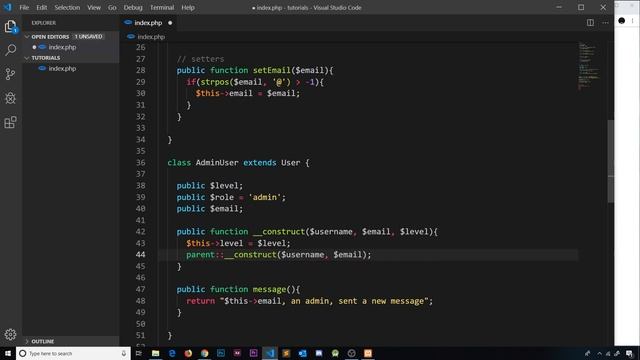Click the '1 UNSAVED' badge
The width and height of the screenshot is (640, 360).
[x=89, y=37]
